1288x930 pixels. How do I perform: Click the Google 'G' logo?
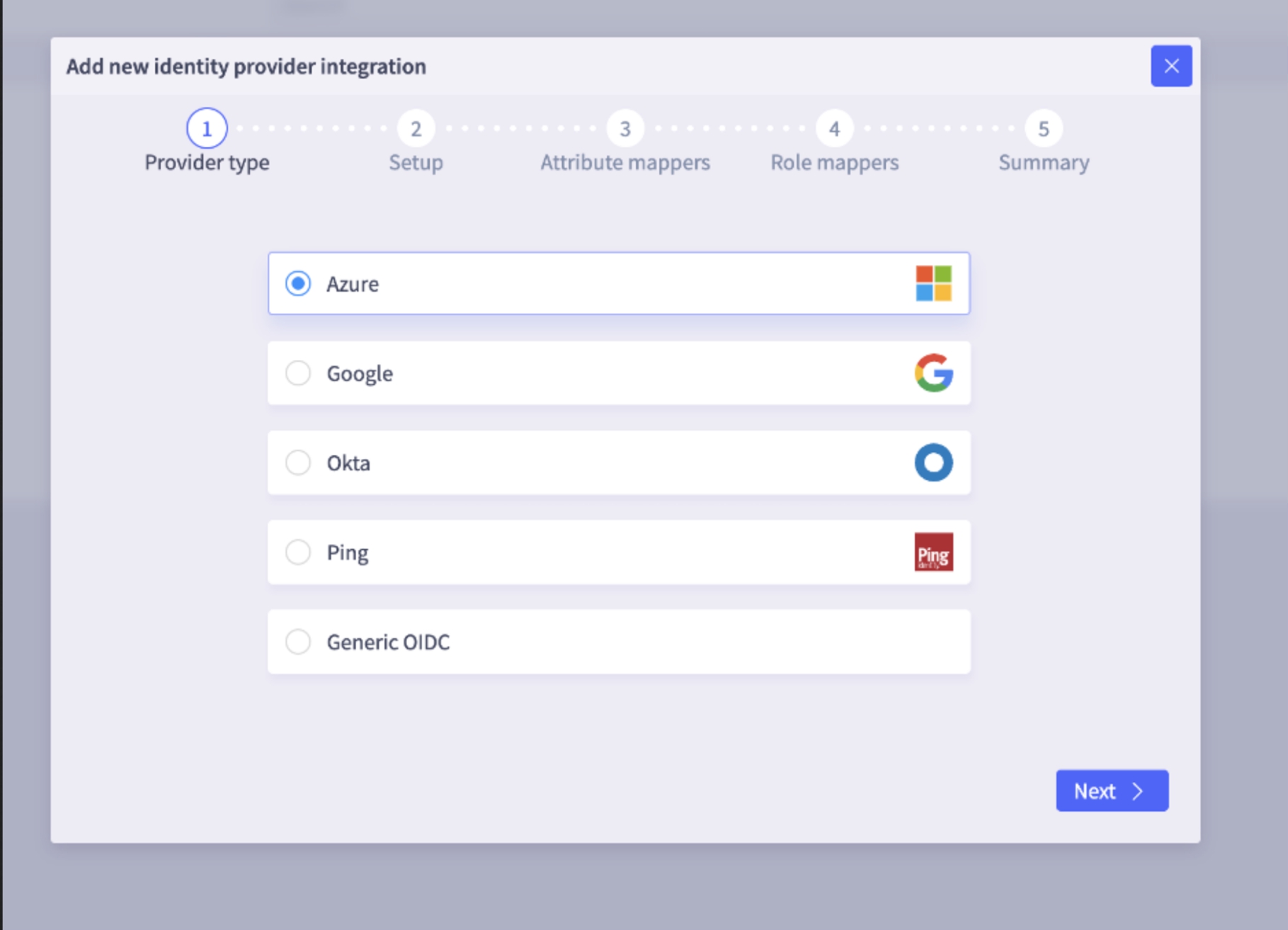[x=933, y=373]
